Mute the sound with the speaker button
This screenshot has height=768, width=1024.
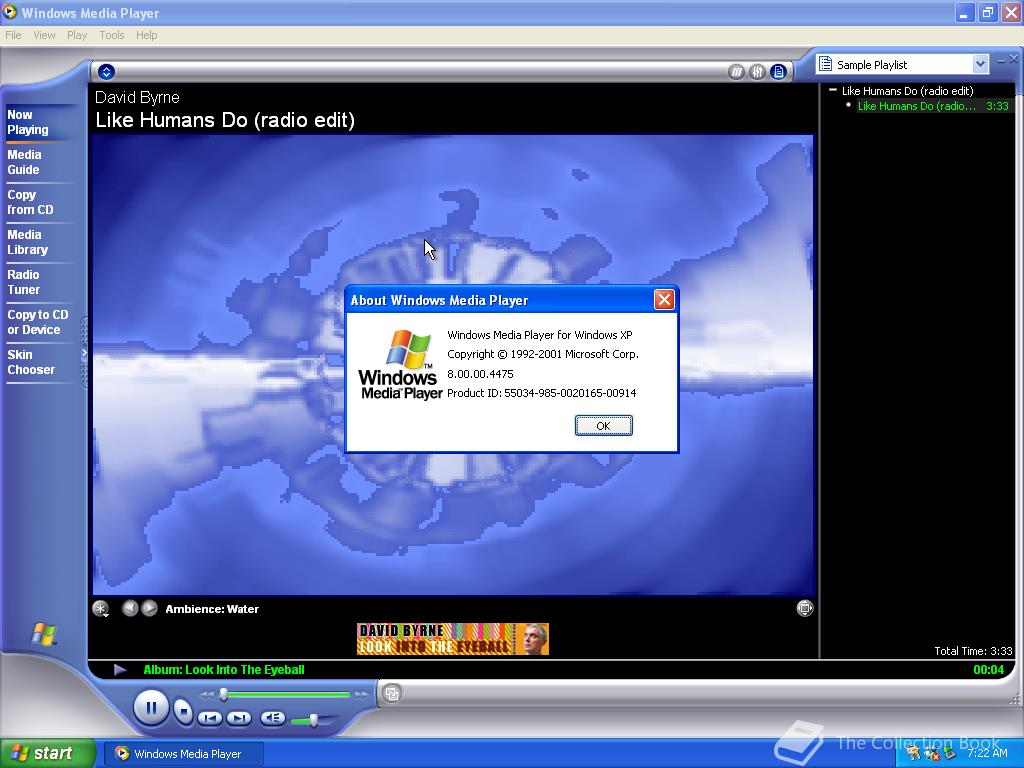[x=272, y=718]
